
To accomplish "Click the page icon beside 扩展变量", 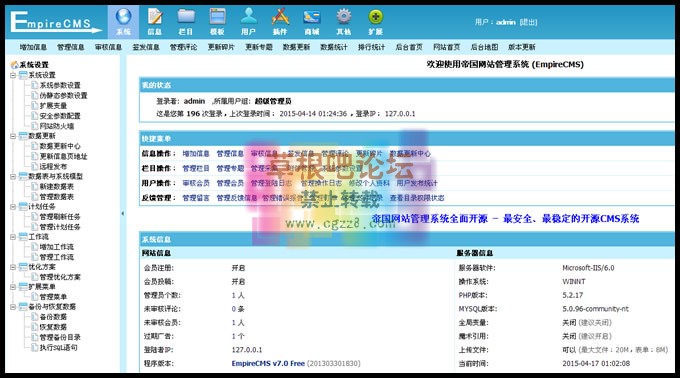I will pyautogui.click(x=35, y=105).
